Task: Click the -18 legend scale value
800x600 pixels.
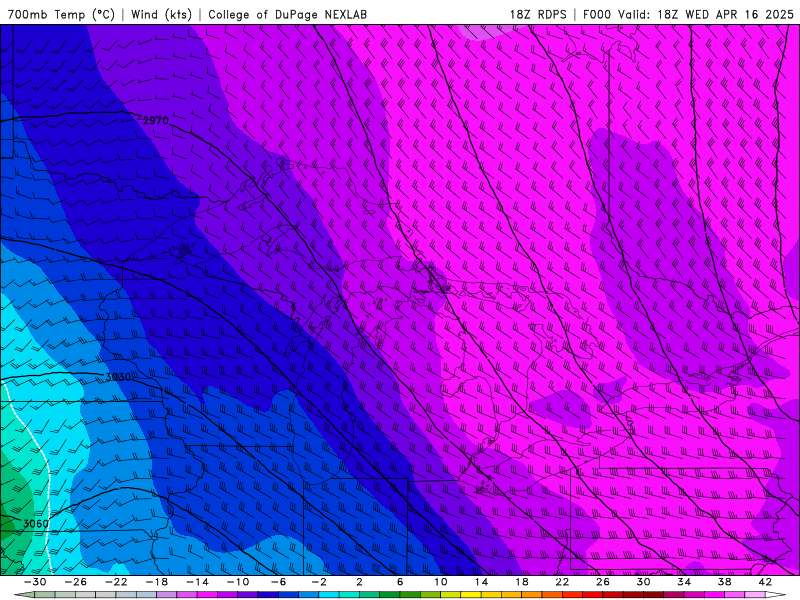Action: point(157,582)
